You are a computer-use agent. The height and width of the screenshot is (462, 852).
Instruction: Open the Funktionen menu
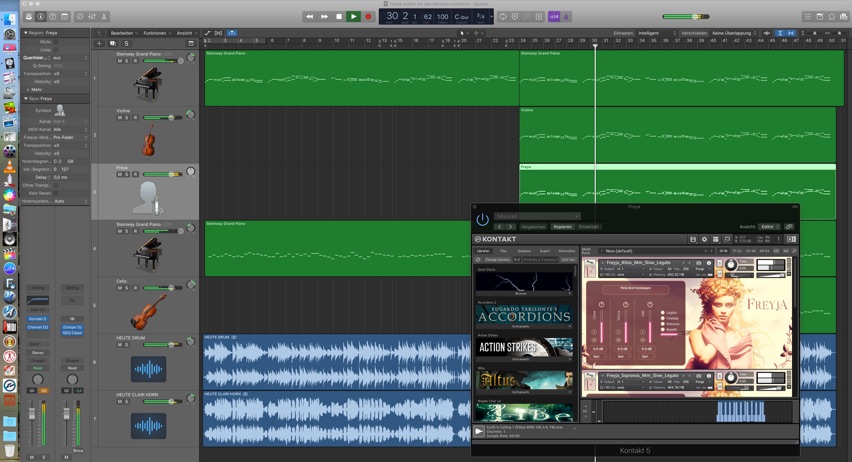pos(156,33)
